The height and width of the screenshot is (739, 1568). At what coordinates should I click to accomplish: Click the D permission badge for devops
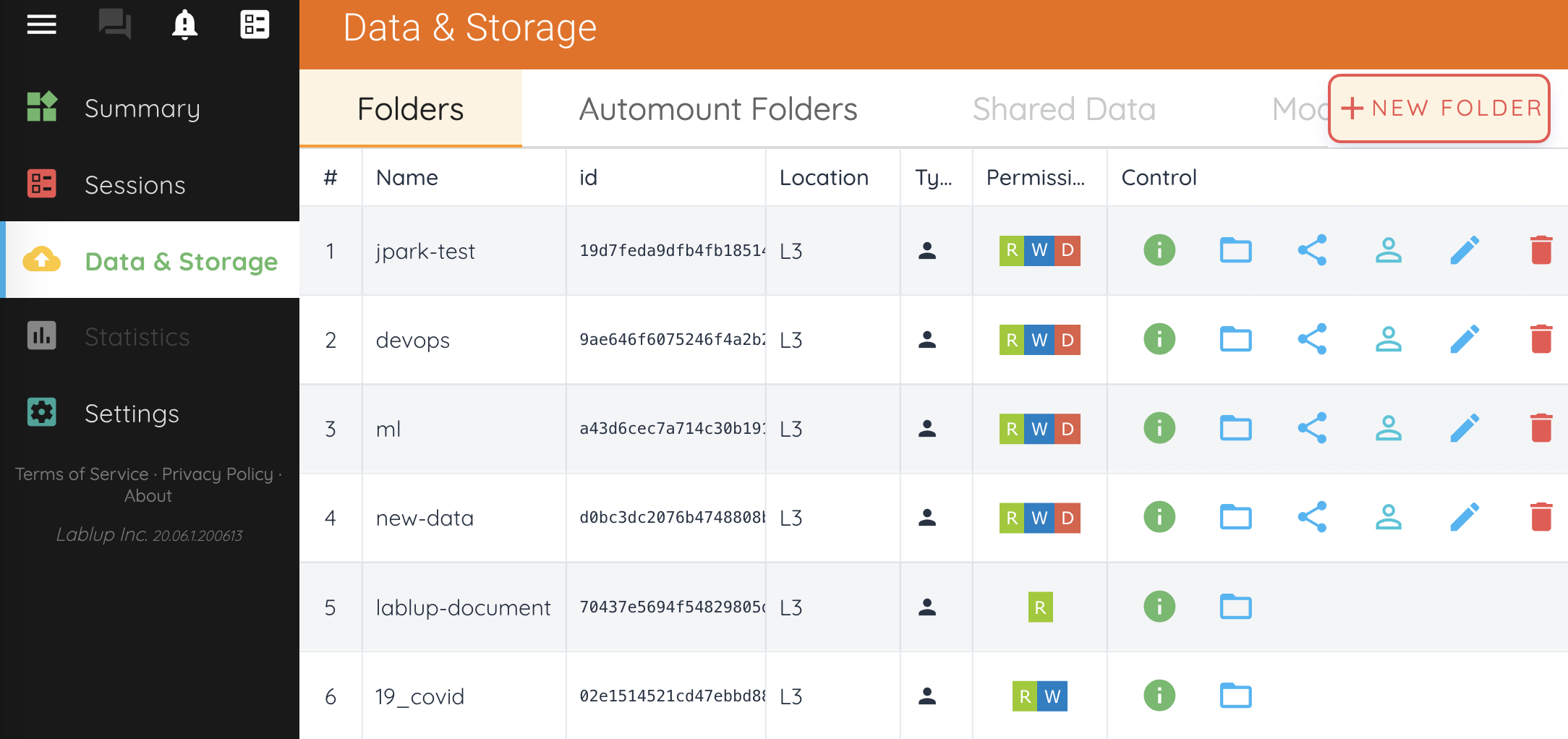click(x=1068, y=340)
